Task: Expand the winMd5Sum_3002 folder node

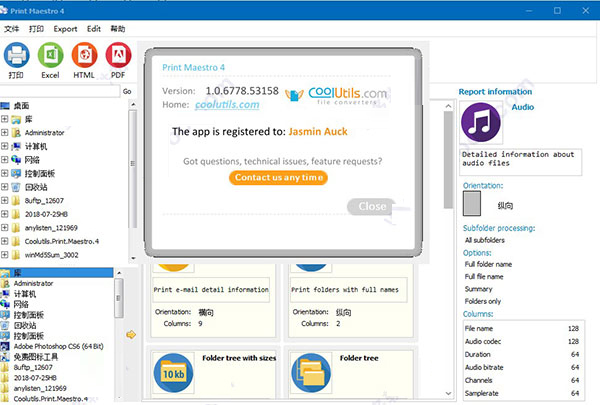Action: [x=4, y=255]
